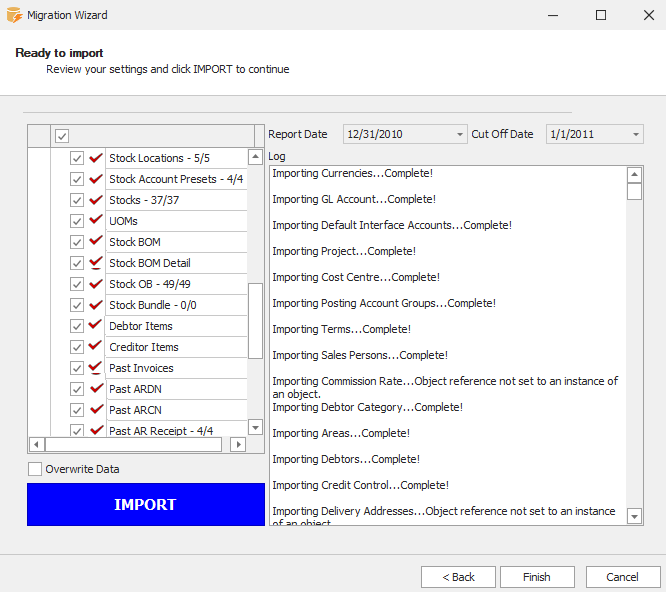Viewport: 666px width, 592px height.
Task: Click the item list scroll down arrow
Action: click(255, 427)
